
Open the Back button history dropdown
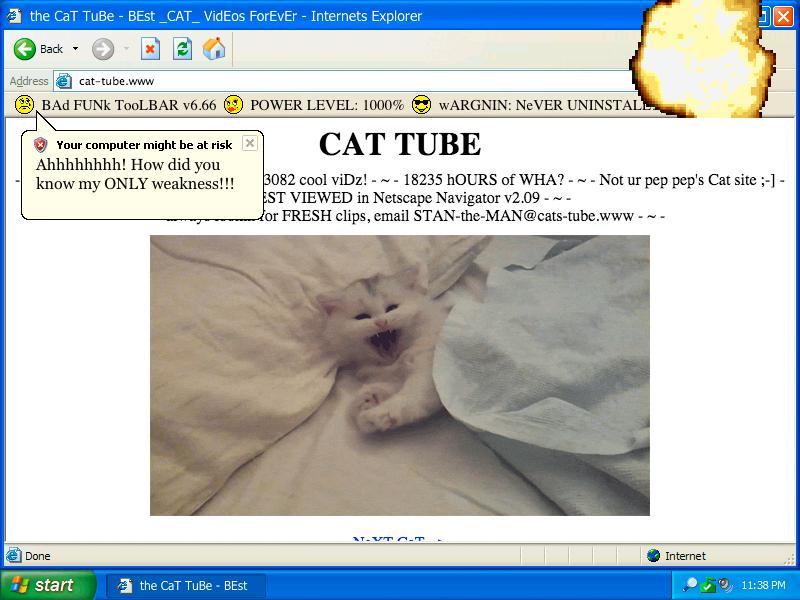tap(75, 49)
